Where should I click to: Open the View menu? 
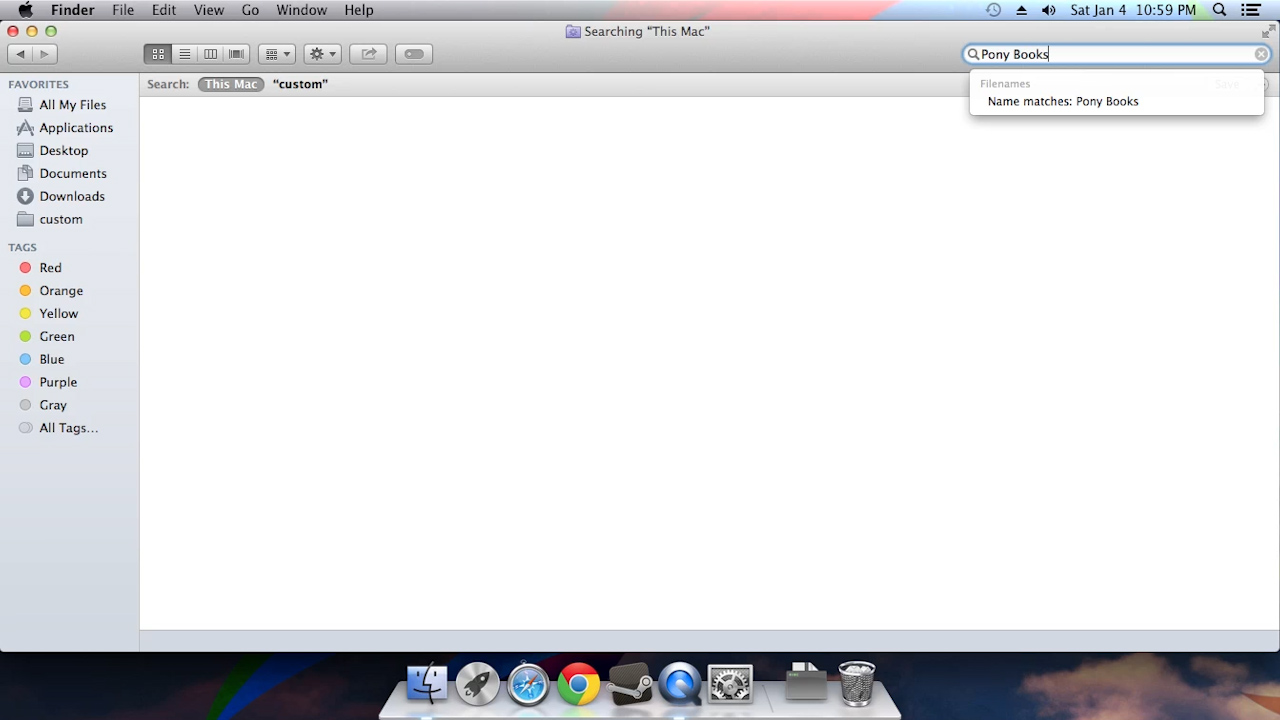209,10
